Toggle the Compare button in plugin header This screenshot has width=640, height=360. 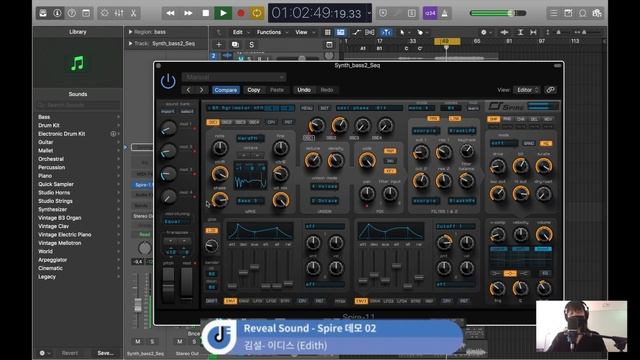point(226,90)
